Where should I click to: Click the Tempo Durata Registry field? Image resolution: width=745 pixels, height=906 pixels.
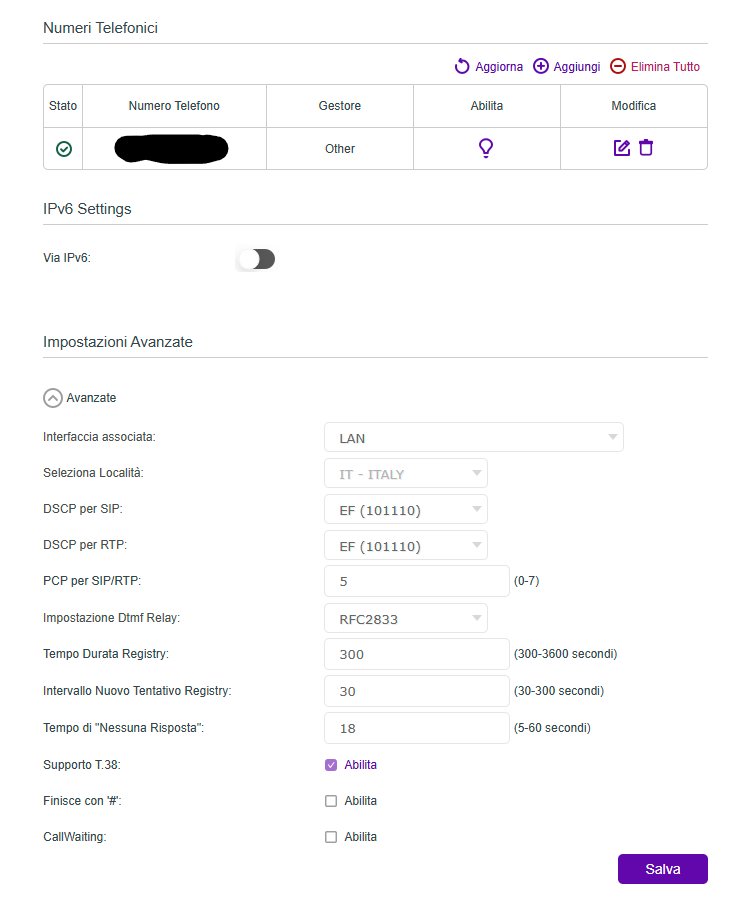tap(417, 655)
